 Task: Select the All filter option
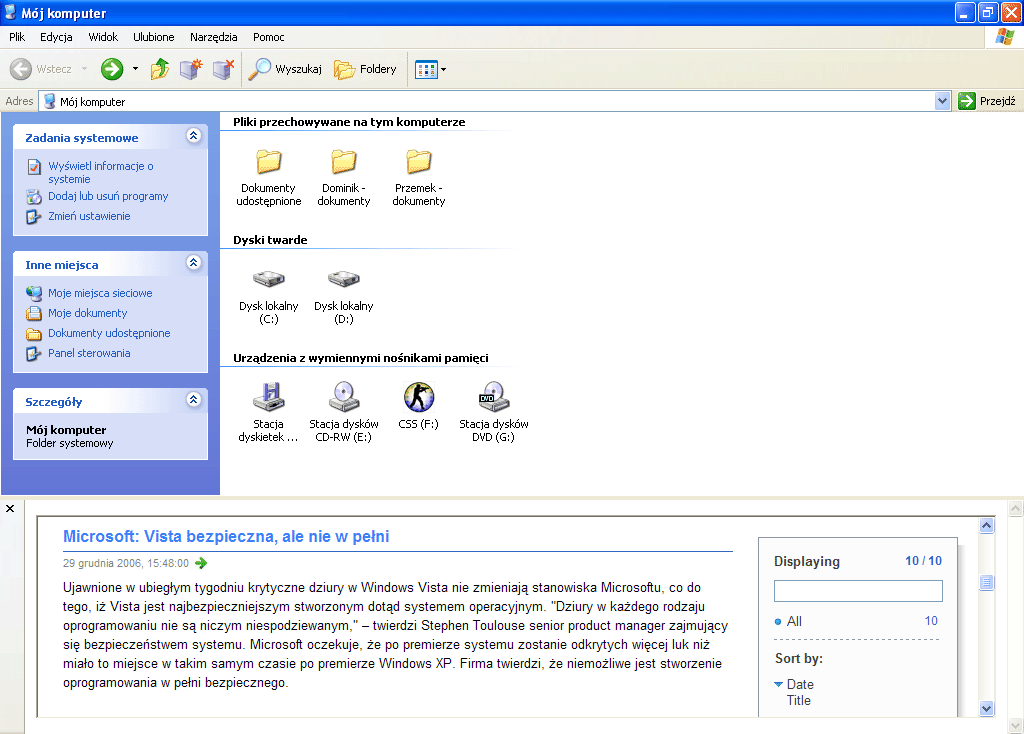794,621
